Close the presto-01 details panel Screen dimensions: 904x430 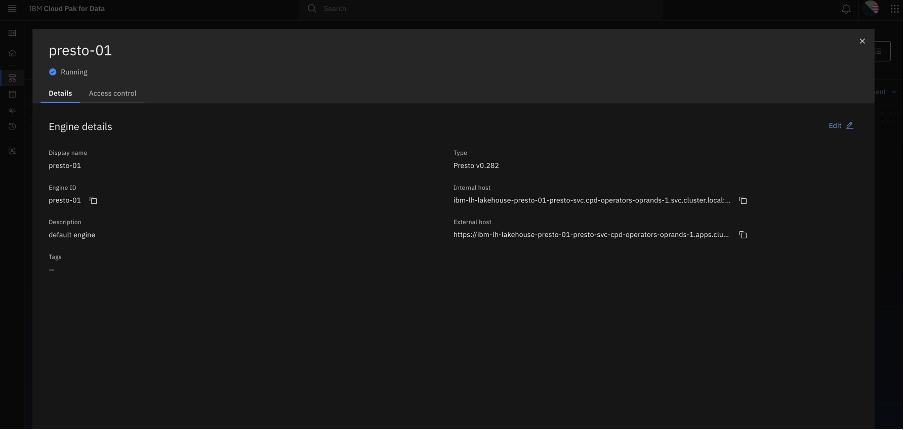coord(862,41)
